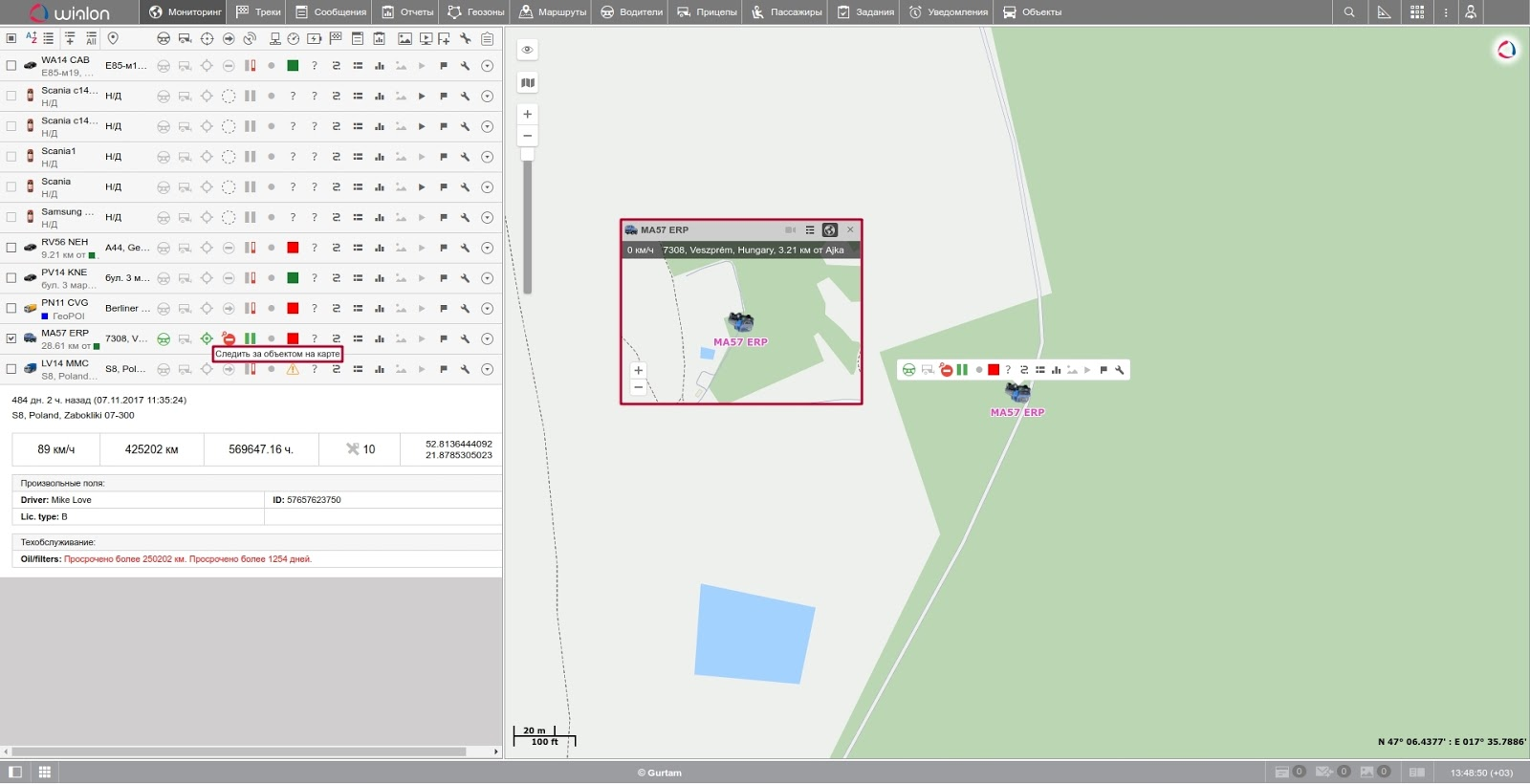Open the globe icon in MA57 ERP mini-map
The width and height of the screenshot is (1530, 784).
pyautogui.click(x=830, y=230)
